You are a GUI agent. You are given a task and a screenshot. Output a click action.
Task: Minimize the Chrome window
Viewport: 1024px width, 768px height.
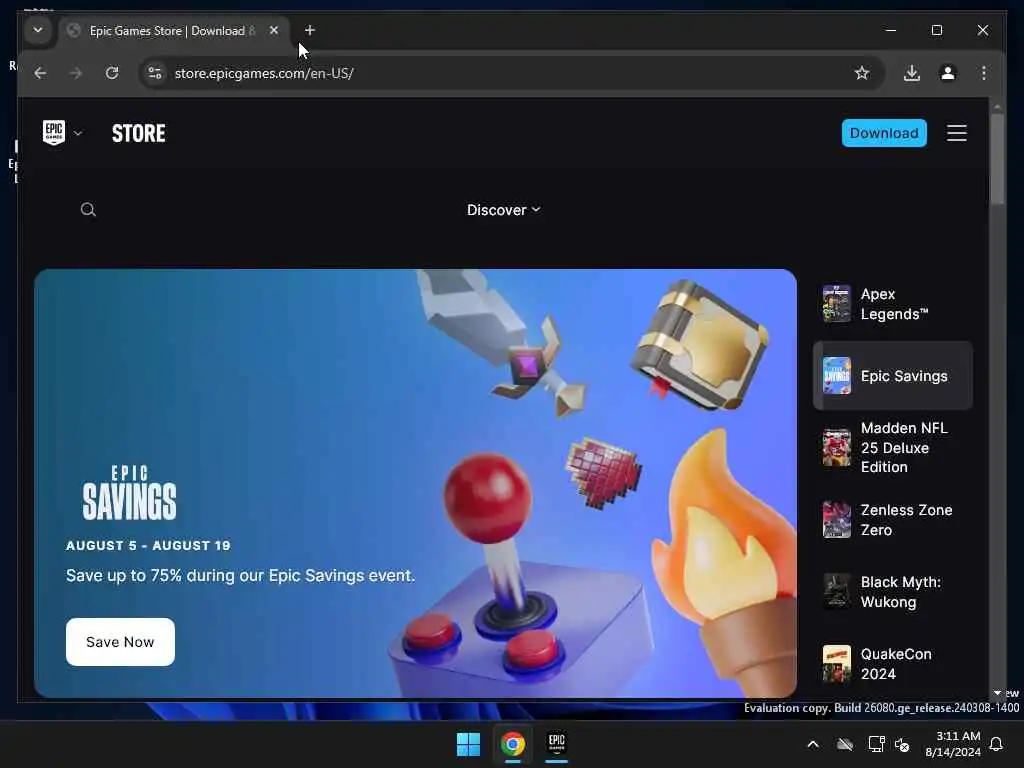click(891, 30)
